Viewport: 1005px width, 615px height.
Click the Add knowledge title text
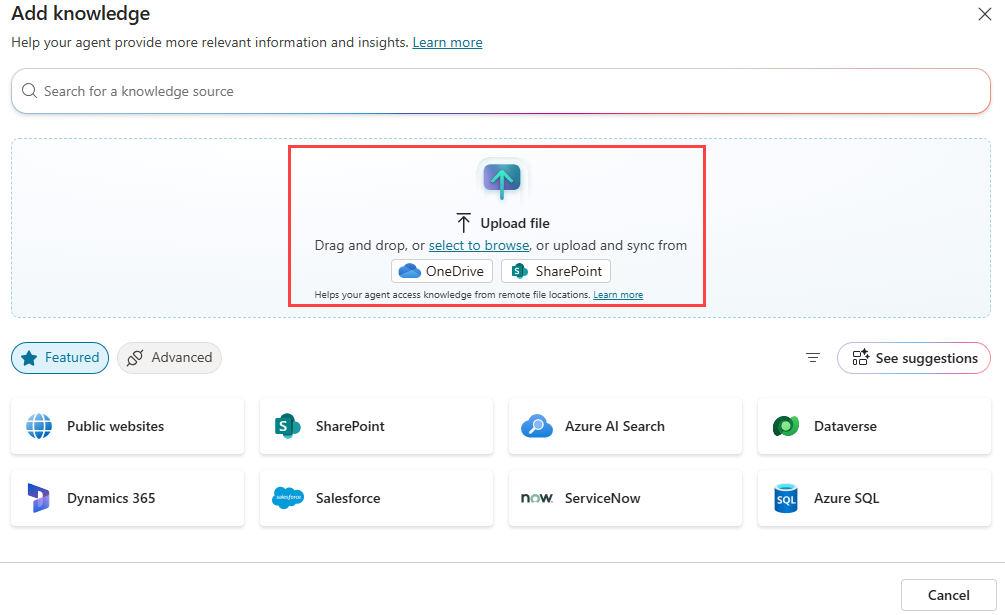81,14
